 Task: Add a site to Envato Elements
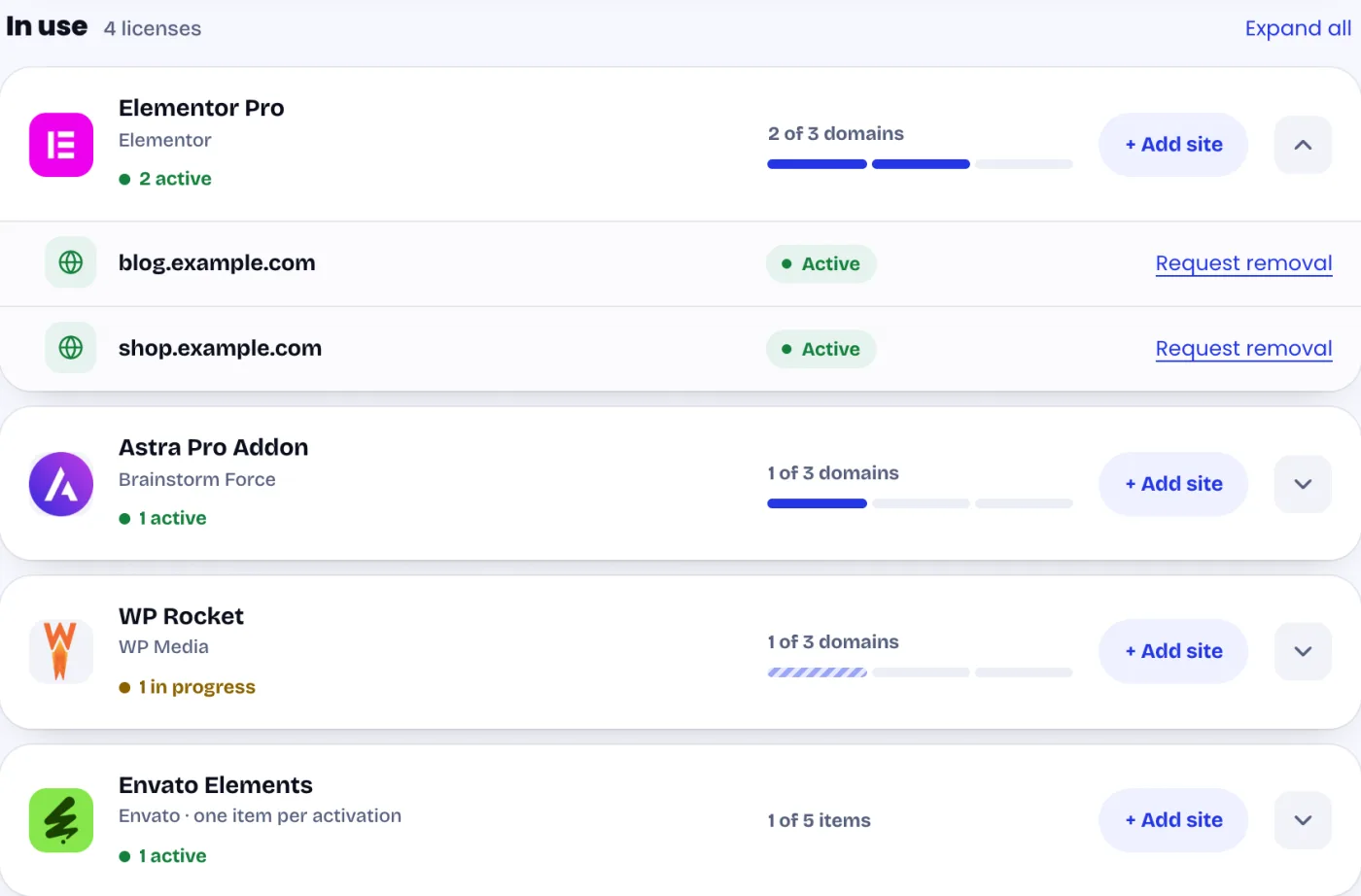(x=1173, y=820)
